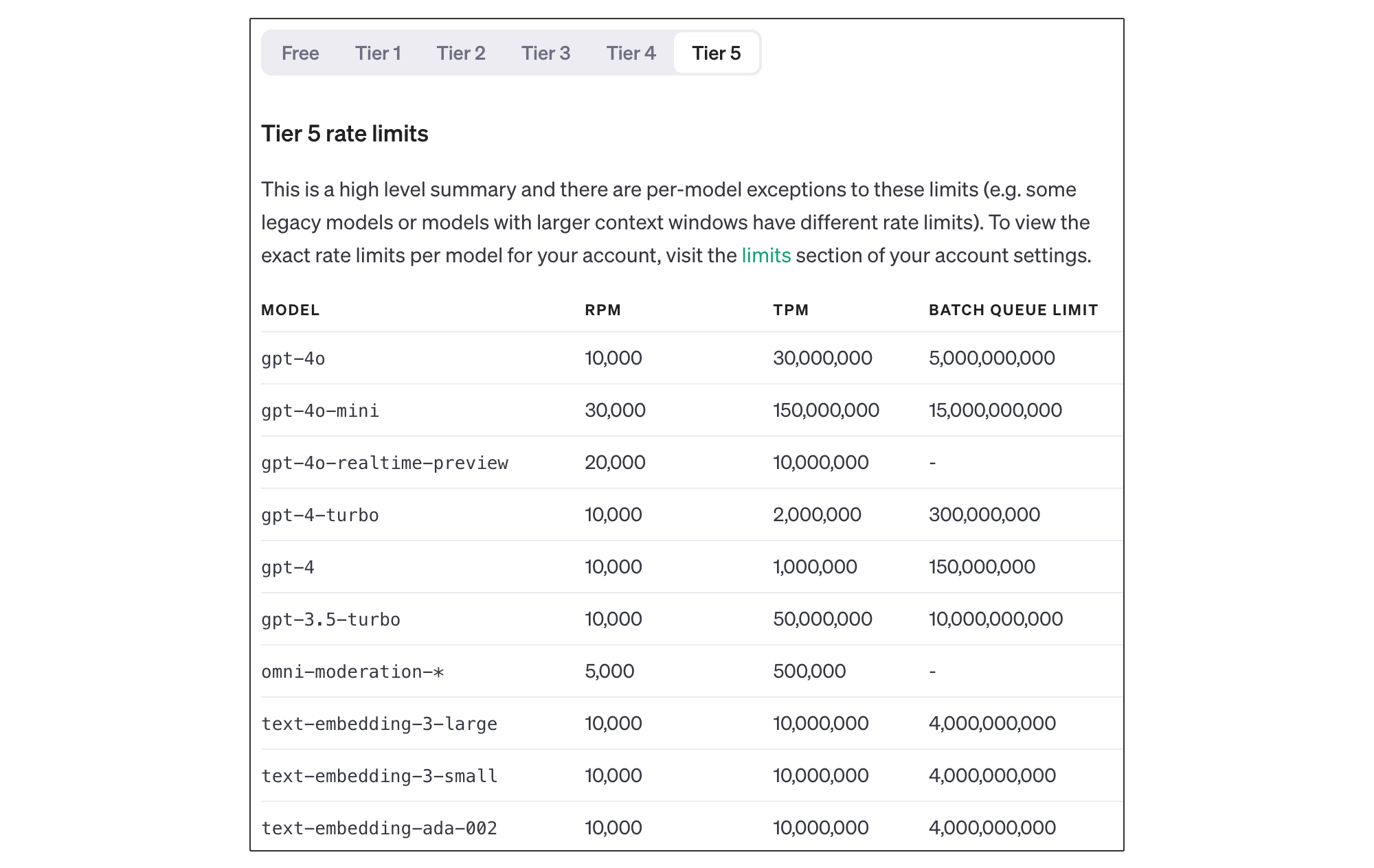This screenshot has height=868, width=1374.
Task: Click the TPM column header
Action: pos(790,310)
